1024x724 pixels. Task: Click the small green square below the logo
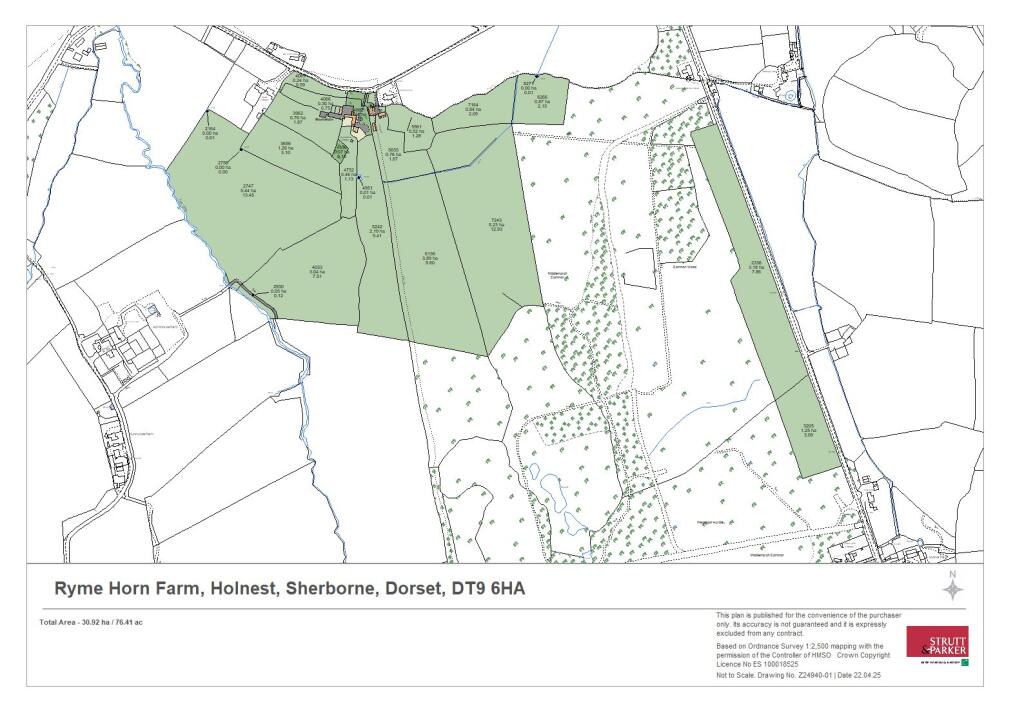pos(964,662)
